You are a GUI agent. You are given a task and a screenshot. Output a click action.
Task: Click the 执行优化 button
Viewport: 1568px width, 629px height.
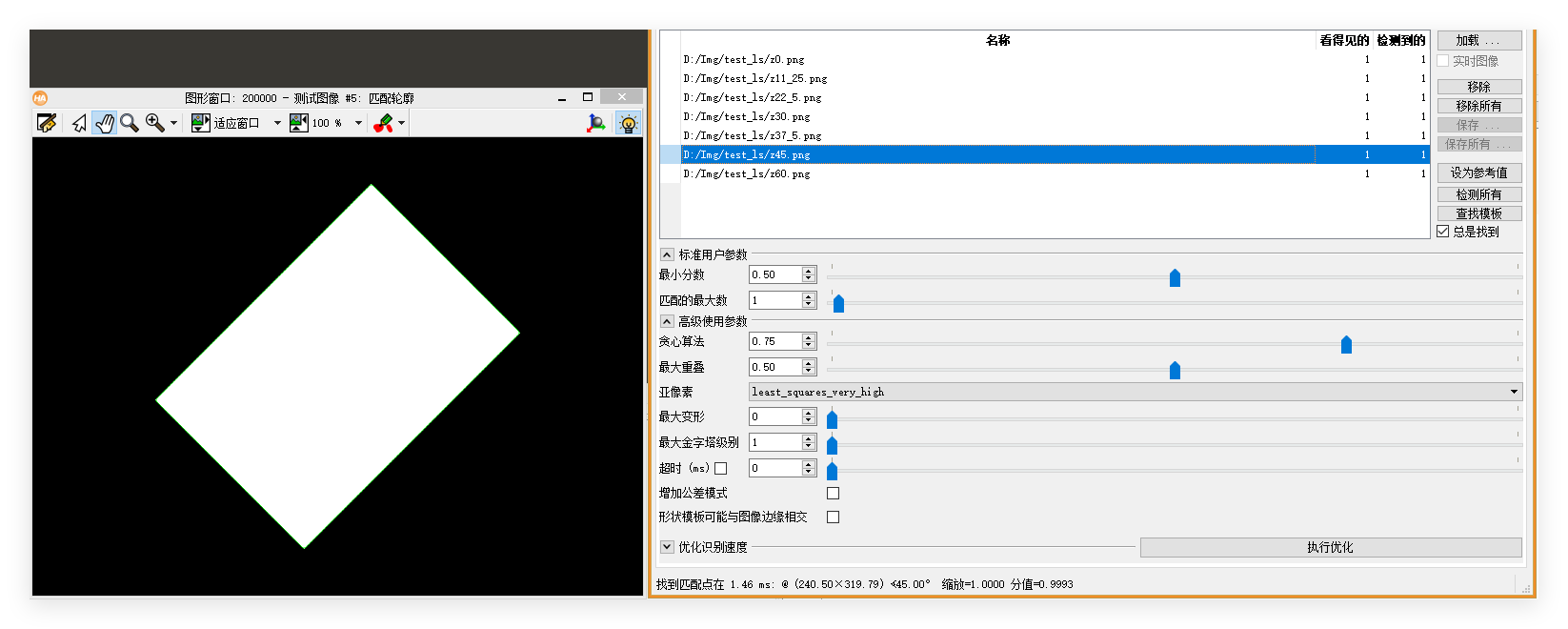coord(1331,547)
